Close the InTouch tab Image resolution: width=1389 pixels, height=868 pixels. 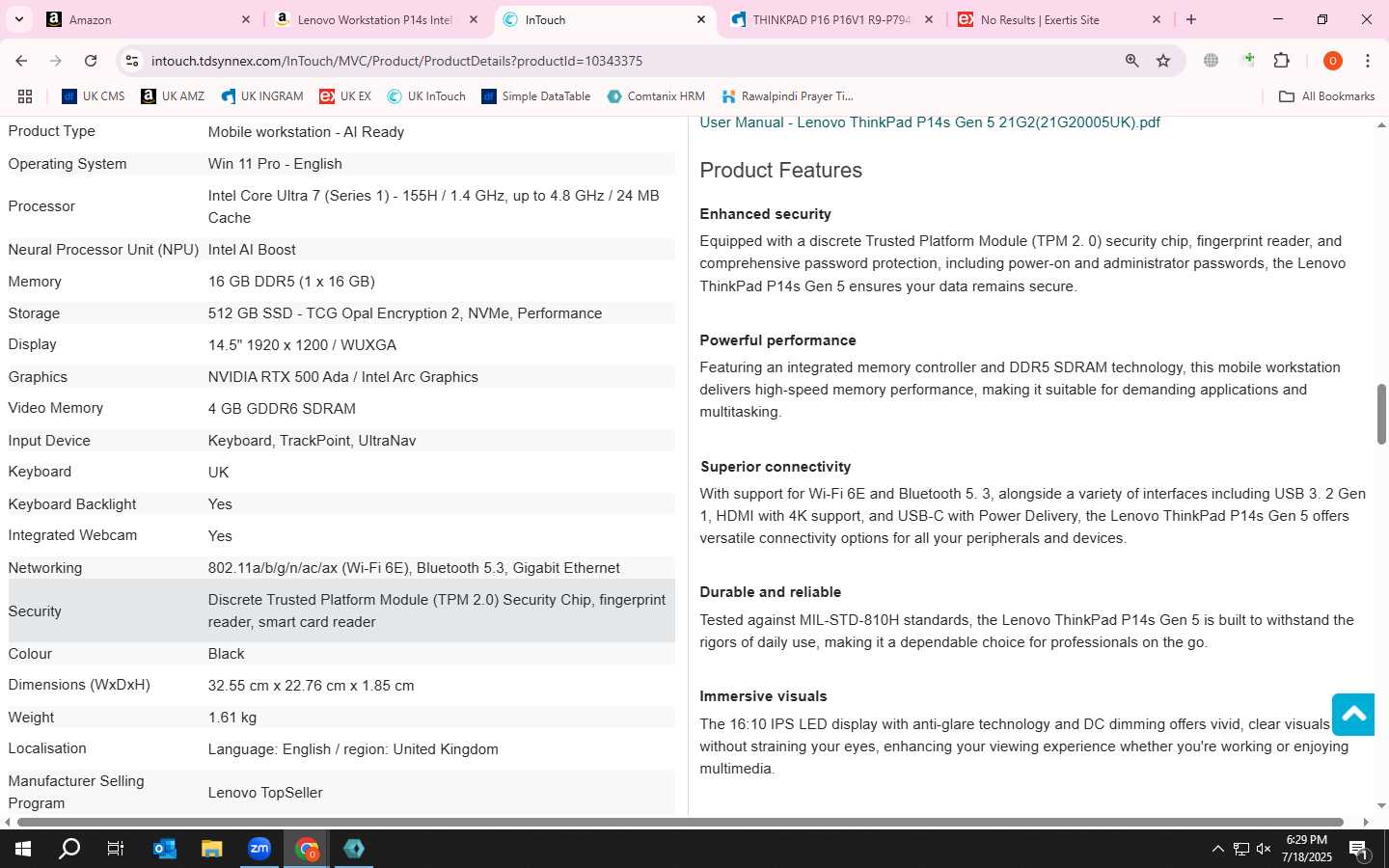(x=701, y=19)
